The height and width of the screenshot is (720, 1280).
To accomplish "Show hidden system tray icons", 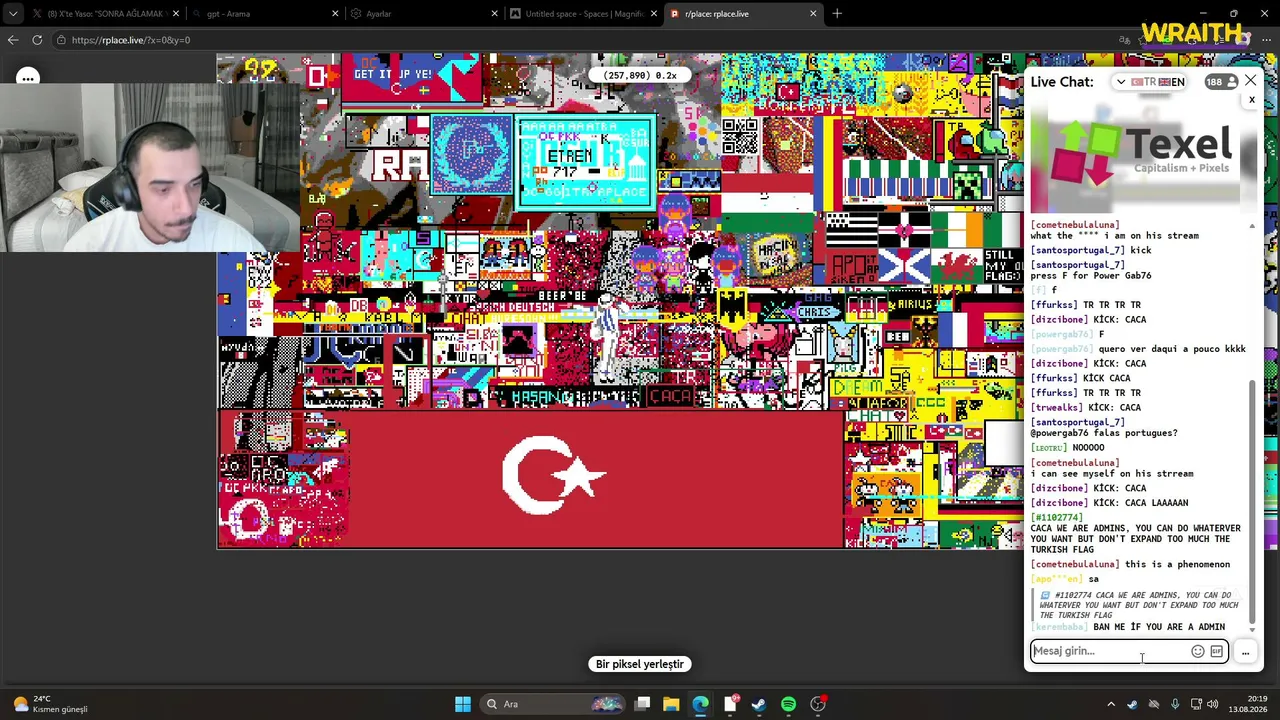I will [x=1110, y=704].
